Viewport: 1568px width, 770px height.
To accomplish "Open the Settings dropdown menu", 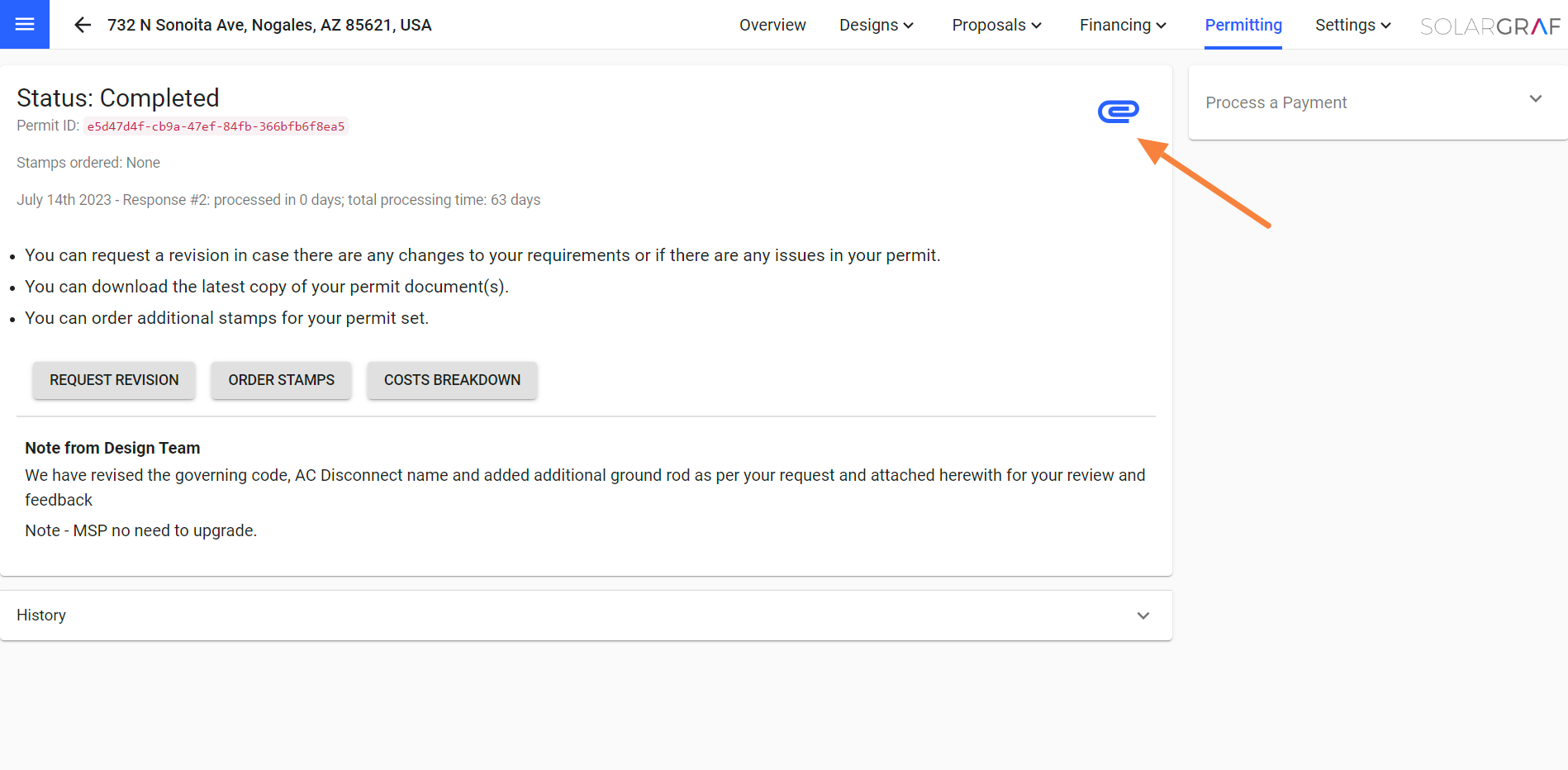I will tap(1352, 25).
